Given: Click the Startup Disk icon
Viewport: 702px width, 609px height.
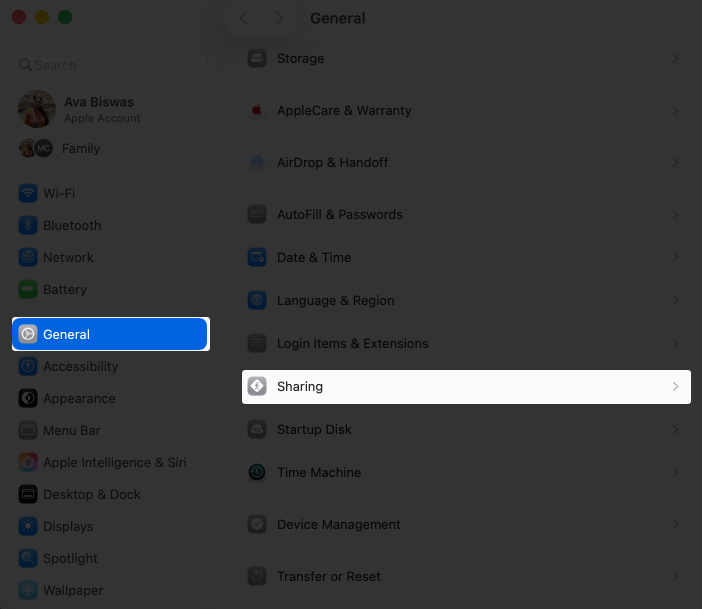Looking at the screenshot, I should coord(257,429).
